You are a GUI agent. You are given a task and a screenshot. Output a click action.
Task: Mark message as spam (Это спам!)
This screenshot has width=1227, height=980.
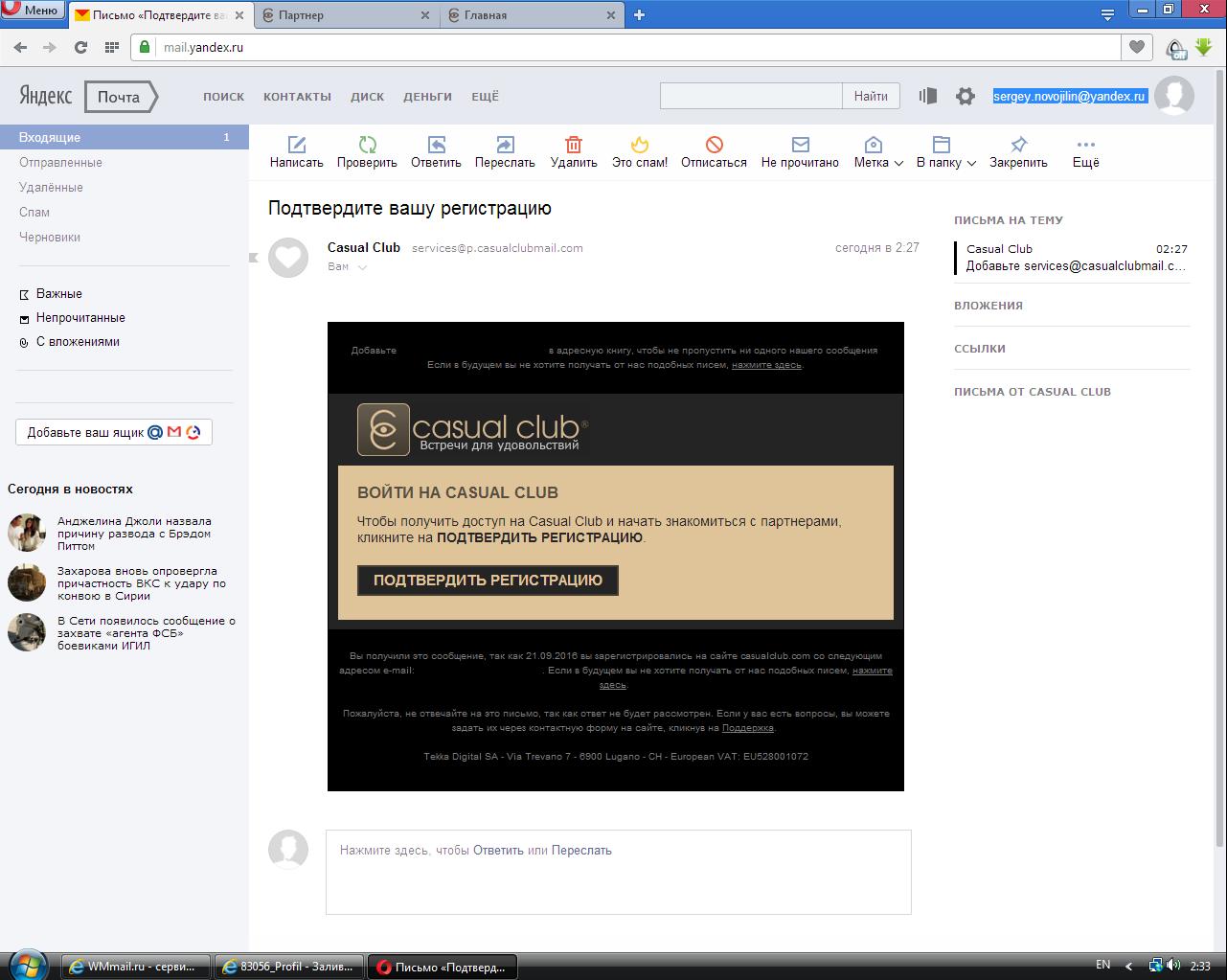[x=640, y=152]
